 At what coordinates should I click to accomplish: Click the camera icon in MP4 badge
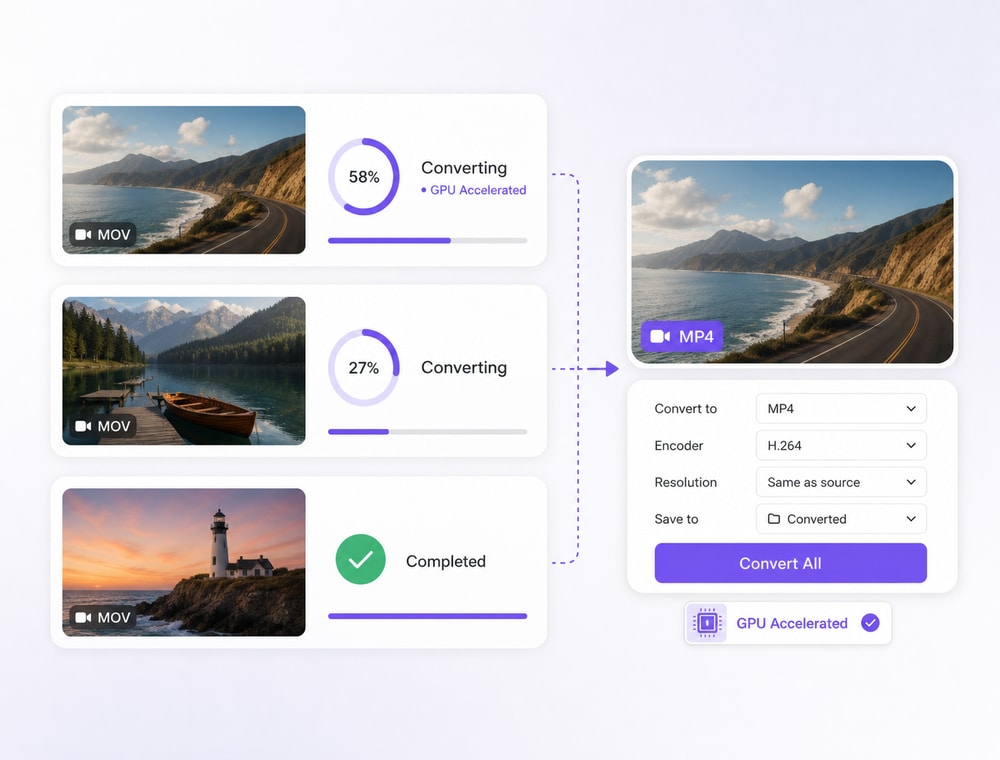point(660,336)
